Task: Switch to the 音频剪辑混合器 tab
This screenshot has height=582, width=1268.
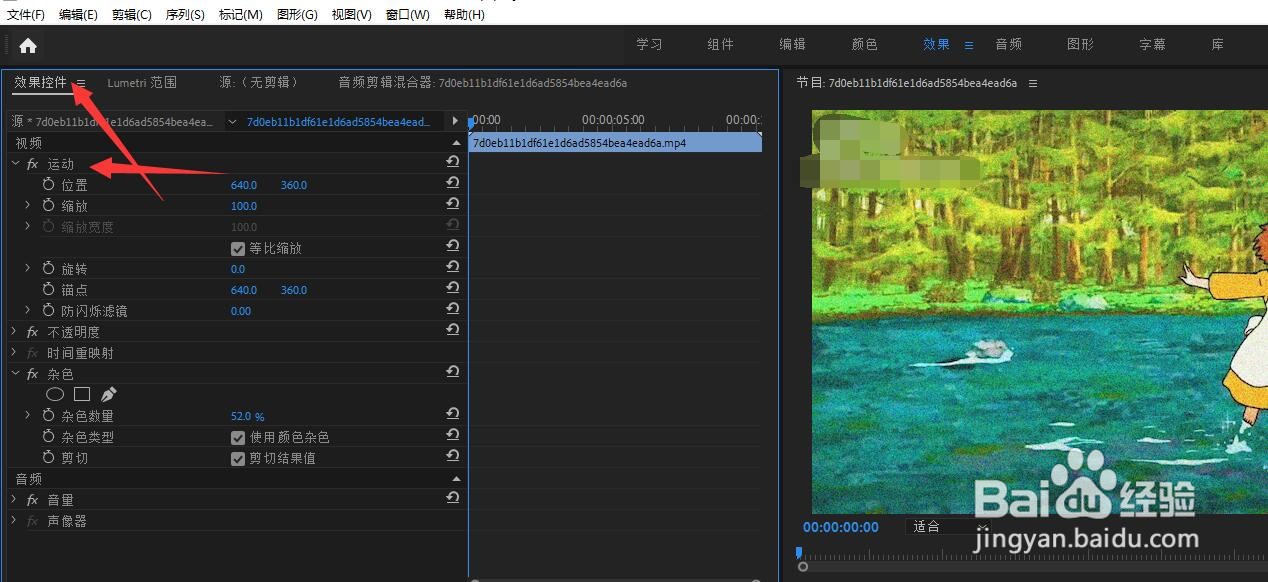Action: [482, 83]
